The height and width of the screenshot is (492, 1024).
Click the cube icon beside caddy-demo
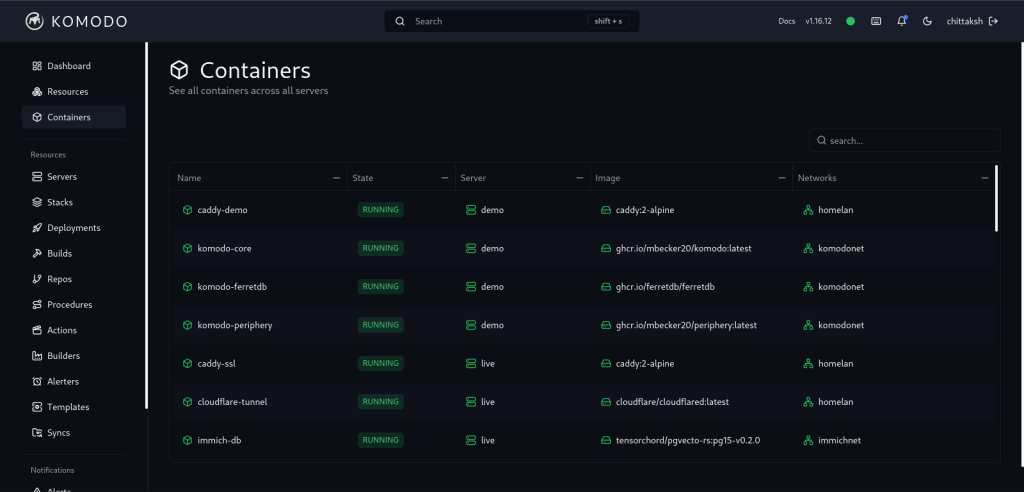[x=187, y=210]
